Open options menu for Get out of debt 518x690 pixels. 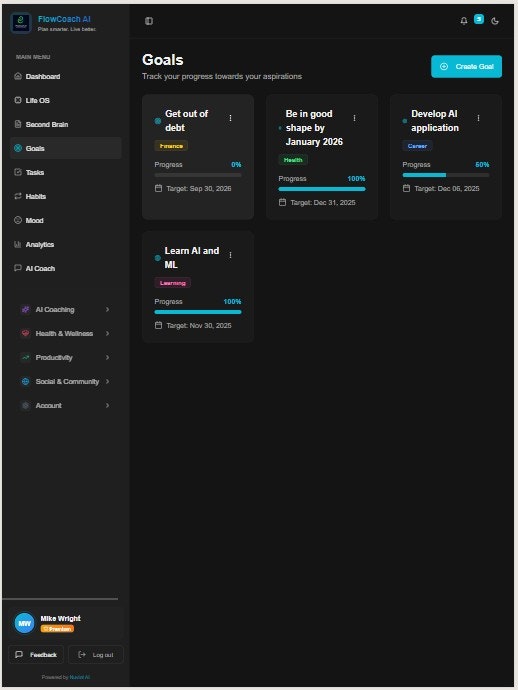[230, 118]
